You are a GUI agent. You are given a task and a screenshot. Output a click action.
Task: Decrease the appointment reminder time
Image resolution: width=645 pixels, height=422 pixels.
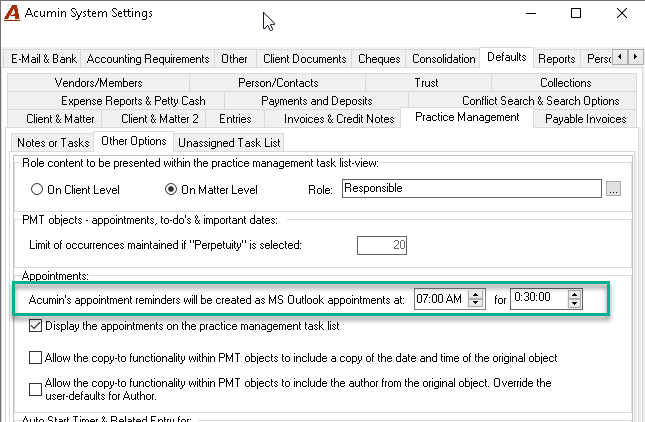(x=476, y=303)
